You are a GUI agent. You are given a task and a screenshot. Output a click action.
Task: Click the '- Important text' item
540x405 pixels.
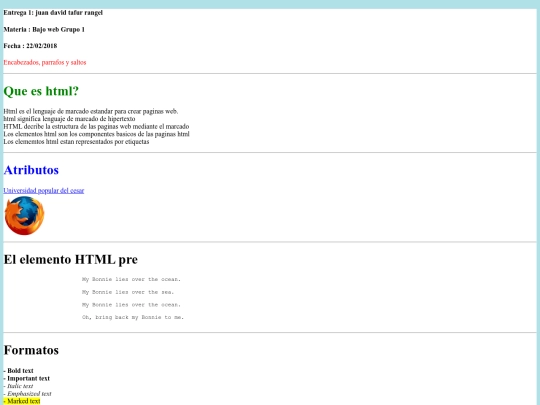(x=27, y=378)
